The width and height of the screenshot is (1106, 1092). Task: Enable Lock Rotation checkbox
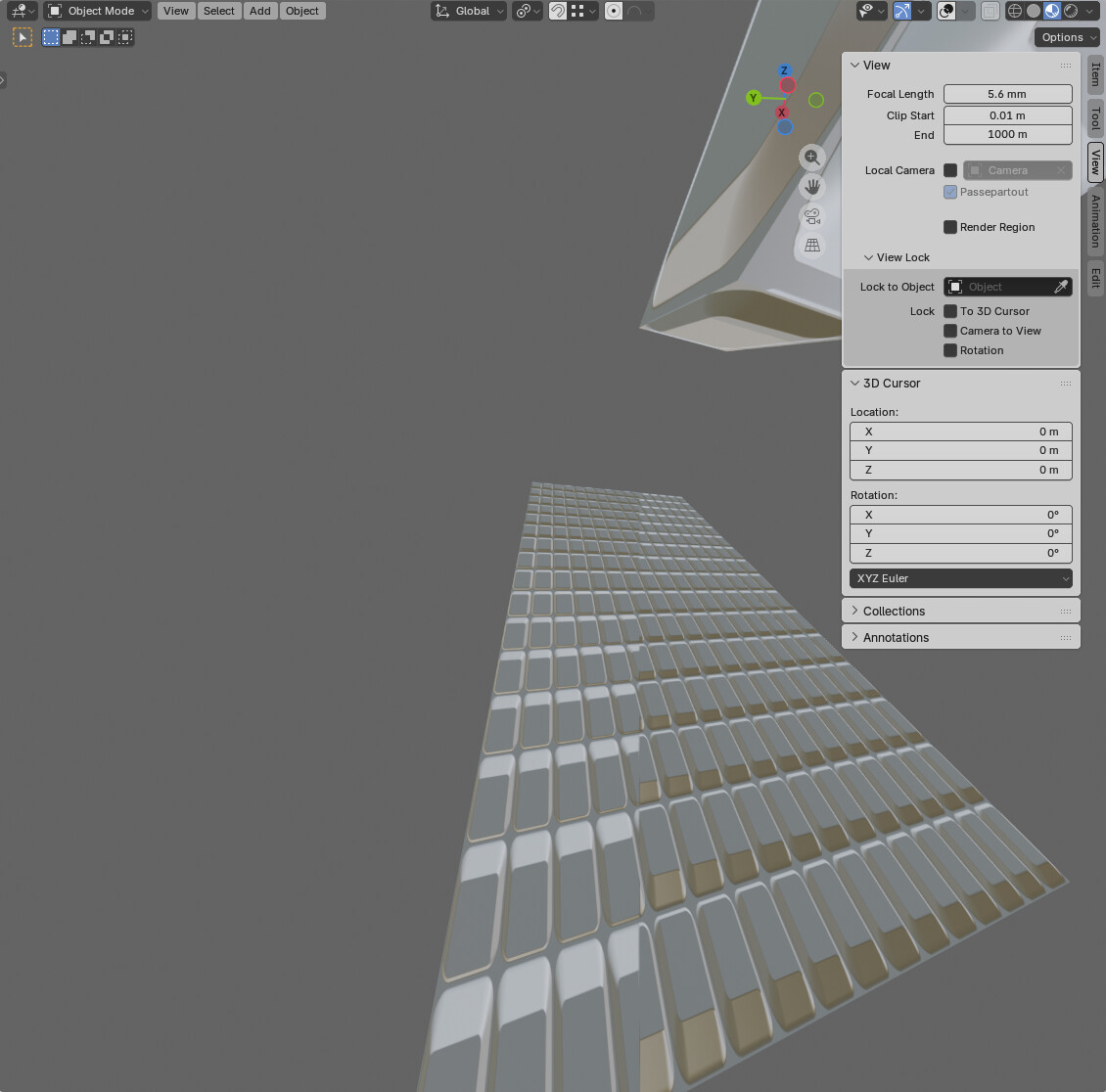(x=950, y=350)
